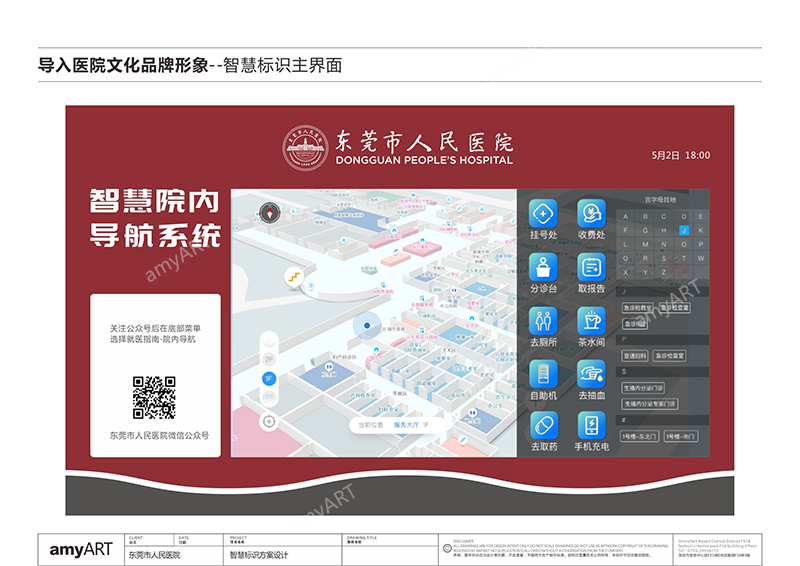Select the 急诊抢救室 destination tag
The width and height of the screenshot is (800, 566).
637,308
